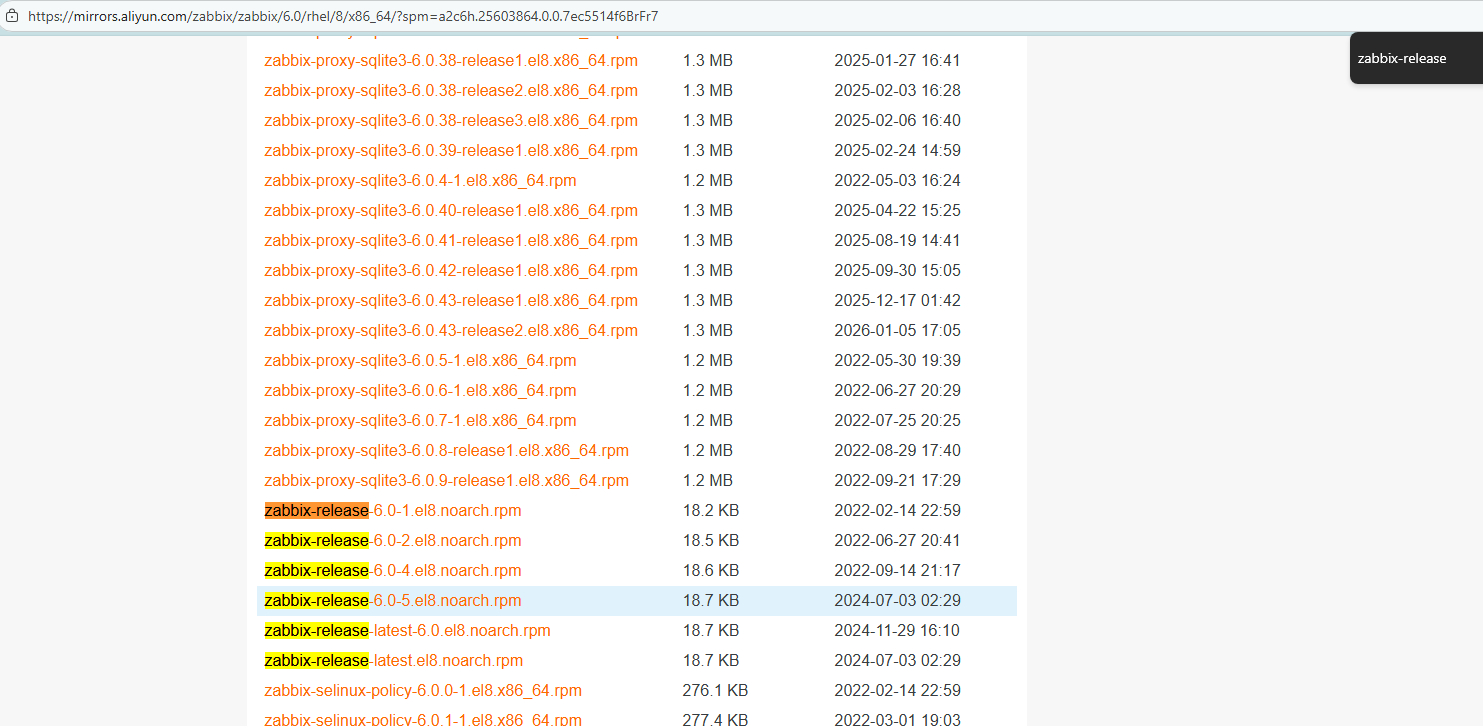The image size is (1483, 726).
Task: Select date 2025-02-24 14:59
Action: click(897, 151)
